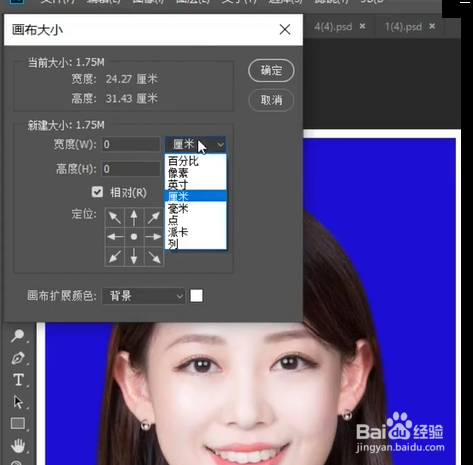Close the 1(4).psd document tab
The height and width of the screenshot is (465, 473).
(x=432, y=26)
